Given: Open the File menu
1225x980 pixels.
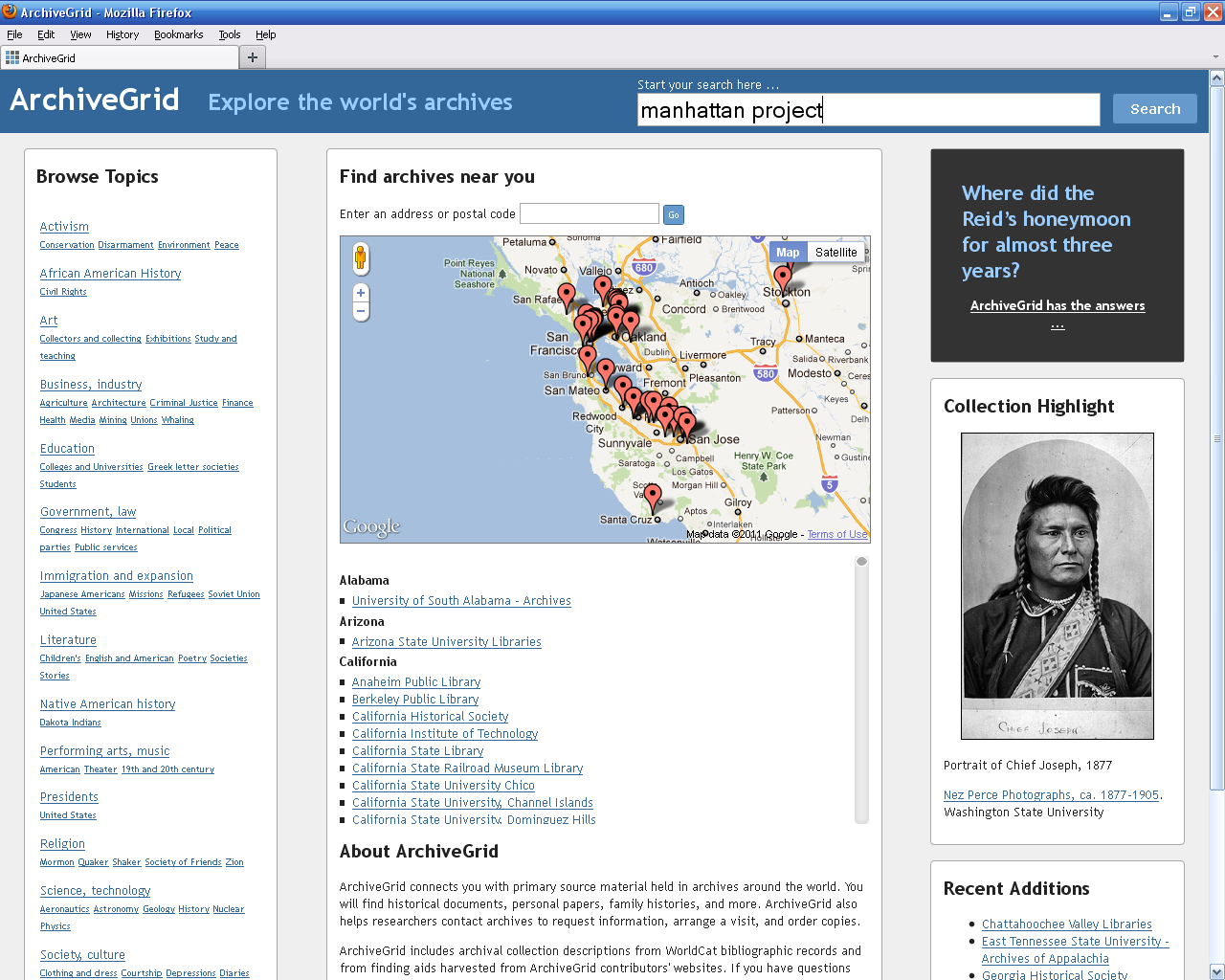Looking at the screenshot, I should tap(14, 34).
